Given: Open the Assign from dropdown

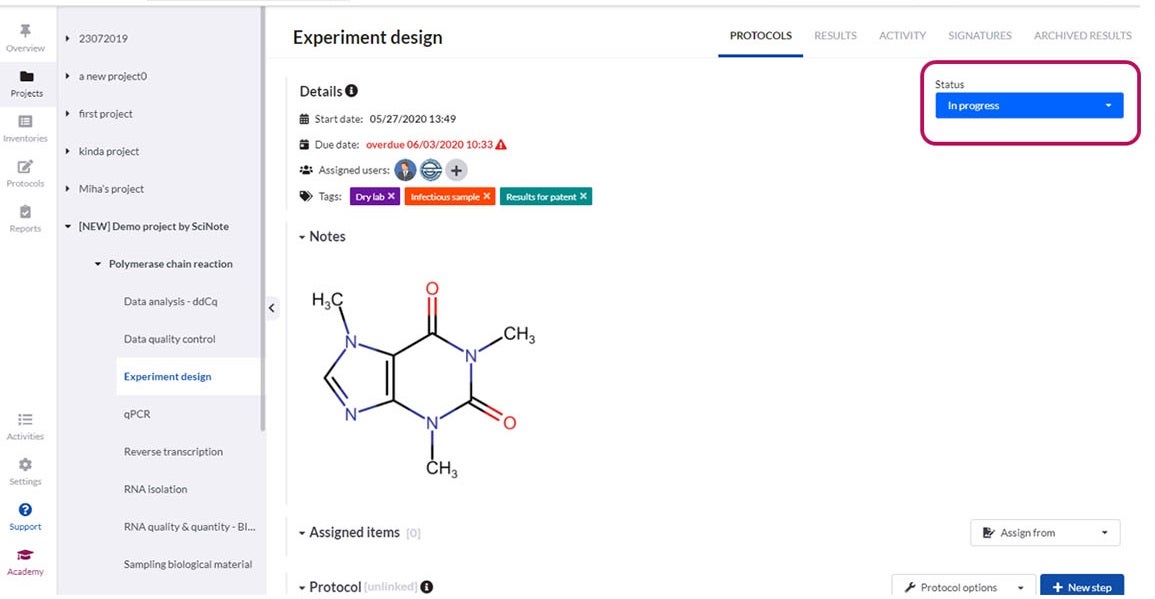Looking at the screenshot, I should click(x=1045, y=533).
